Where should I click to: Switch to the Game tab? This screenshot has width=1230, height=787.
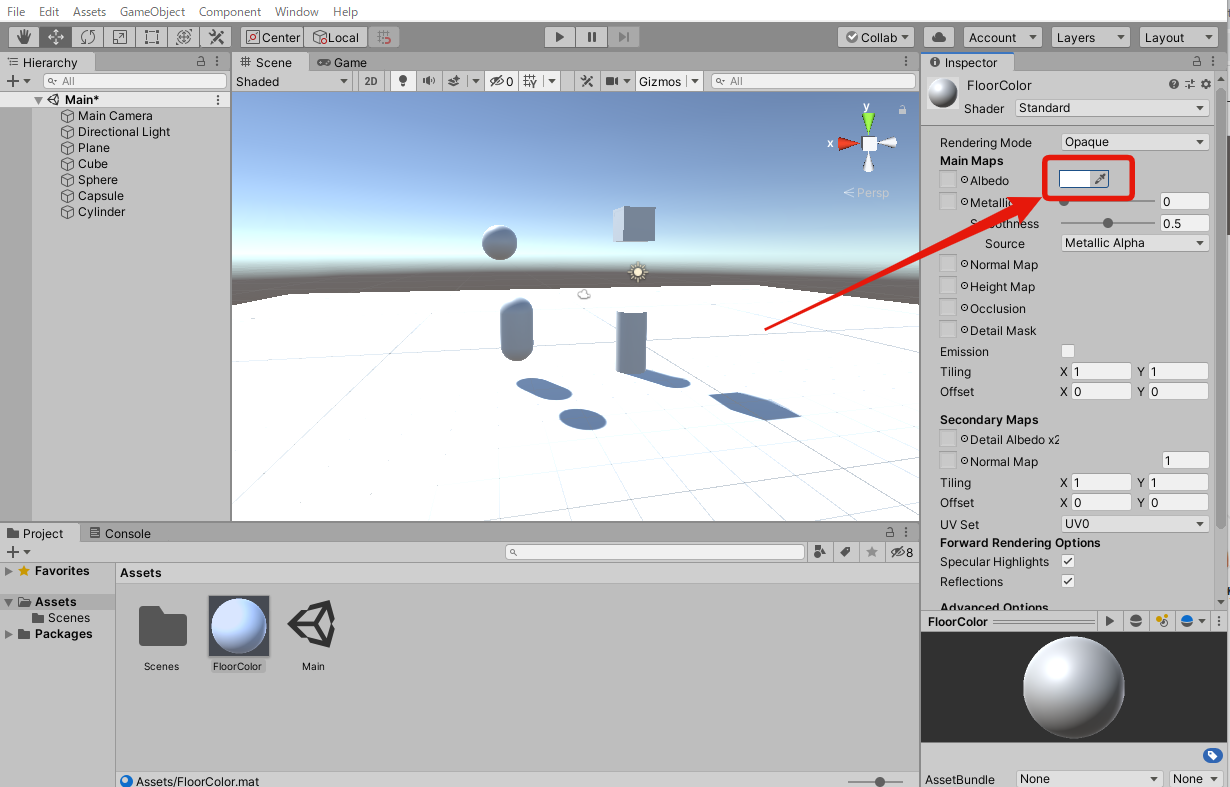tap(343, 62)
